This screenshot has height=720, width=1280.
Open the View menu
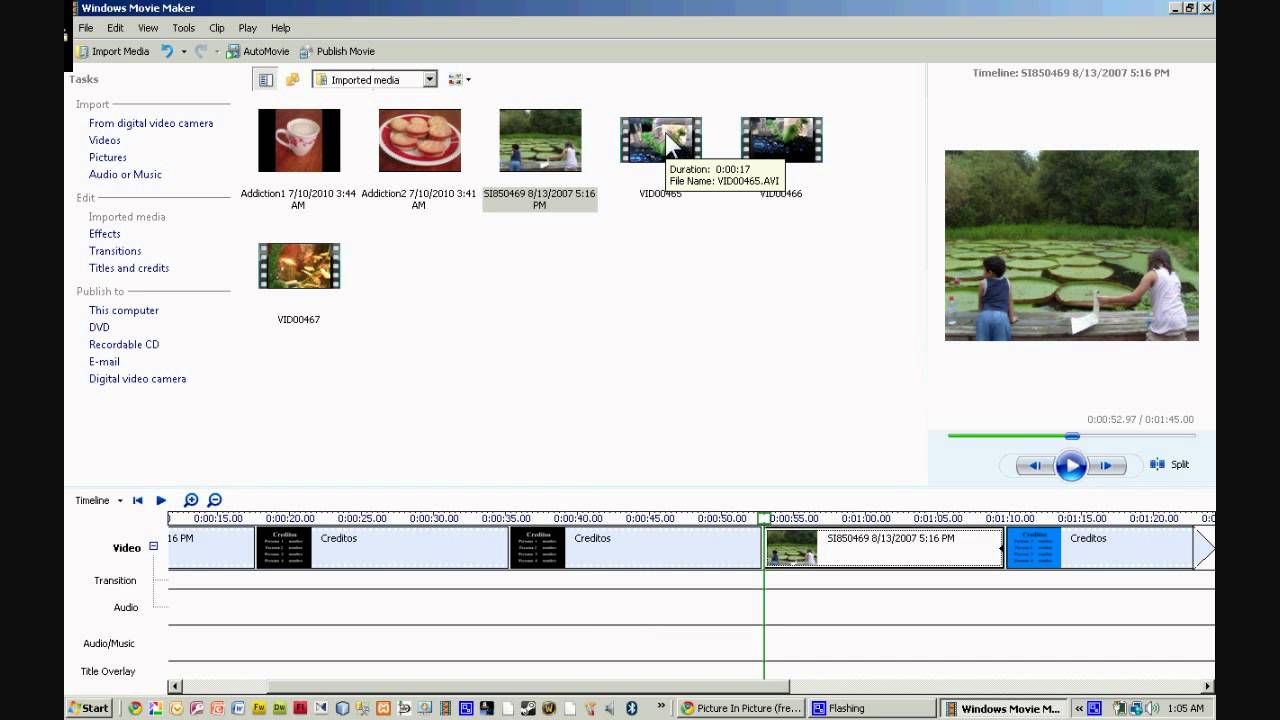tap(148, 28)
